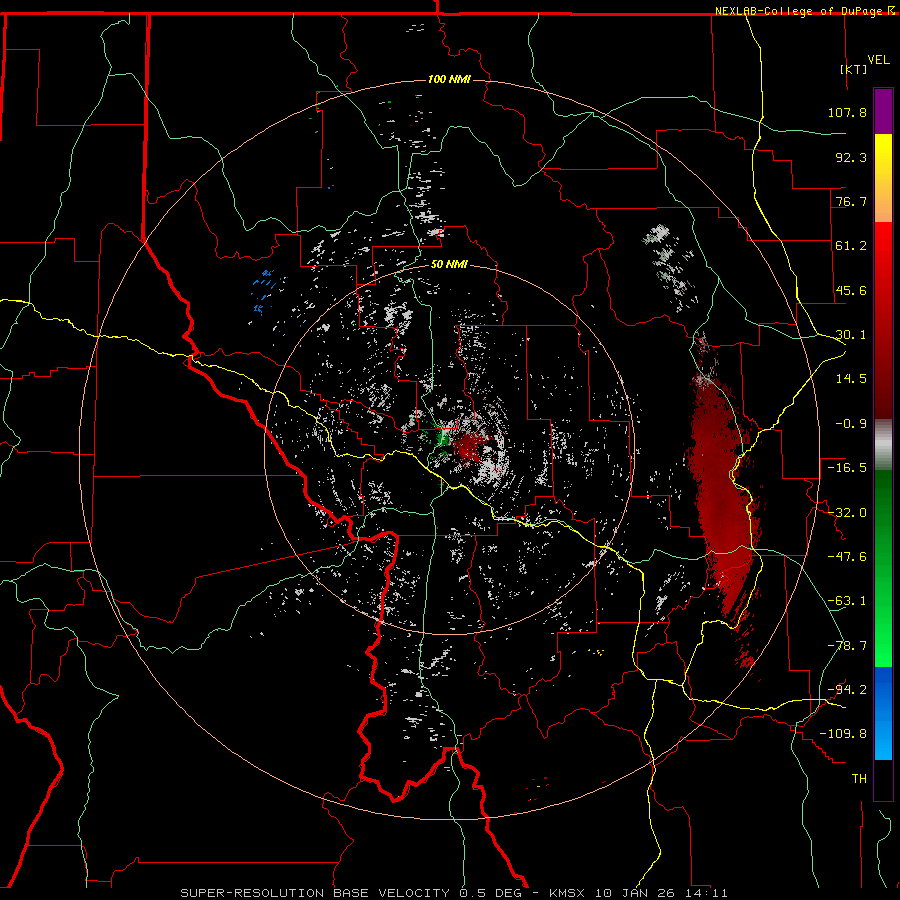The height and width of the screenshot is (900, 900).
Task: Select the -0.9 scale value
Action: 851,424
